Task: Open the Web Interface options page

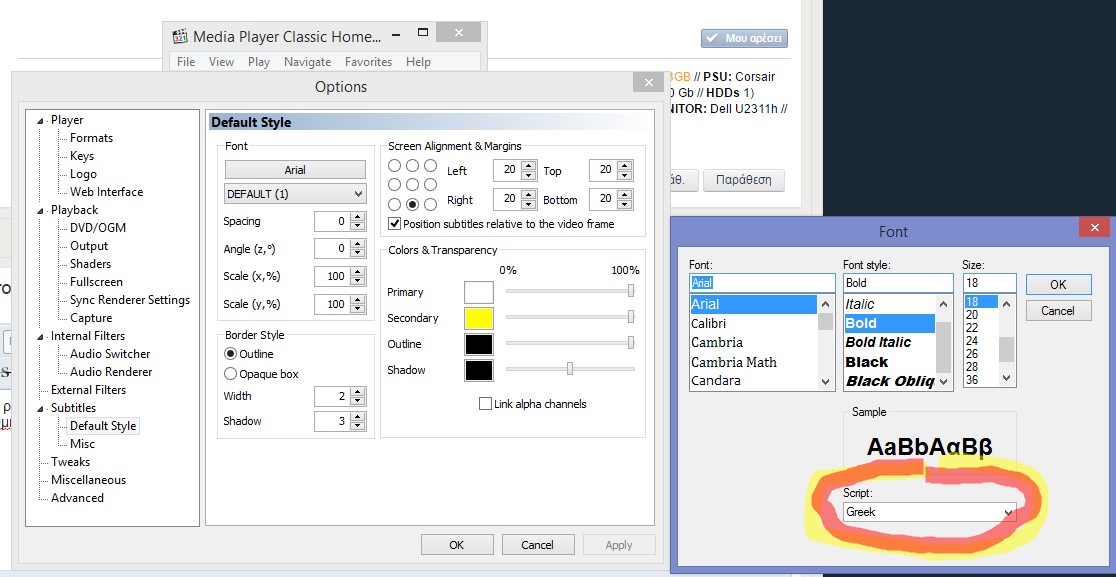Action: 106,192
